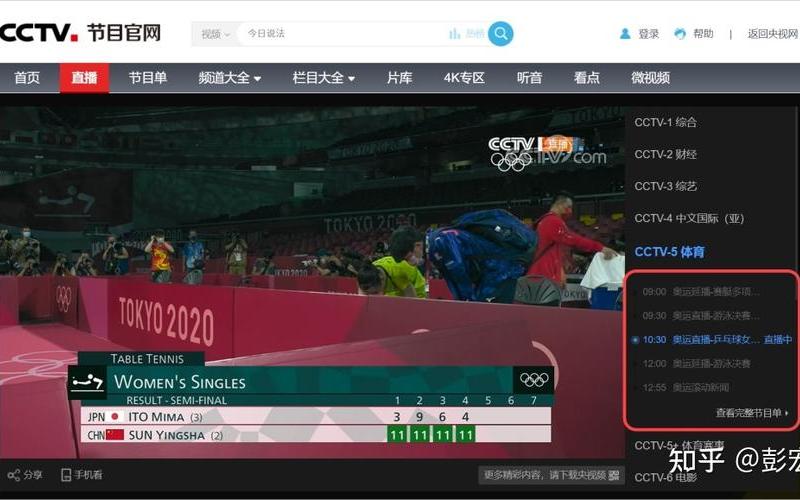800x500 pixels.
Task: Click the search input field
Action: tap(340, 34)
